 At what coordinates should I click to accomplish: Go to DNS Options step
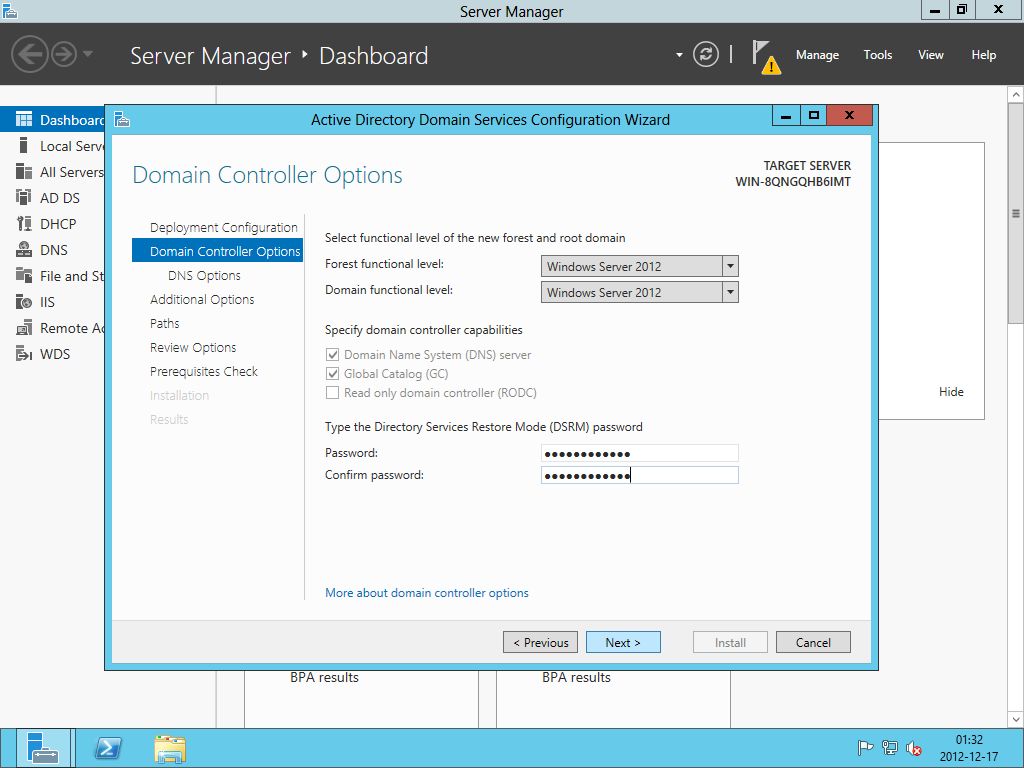(204, 276)
